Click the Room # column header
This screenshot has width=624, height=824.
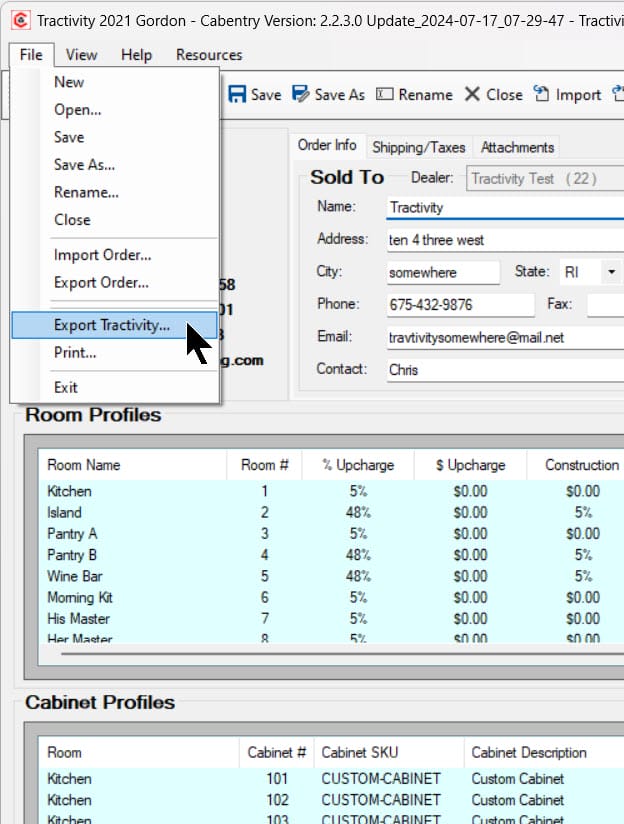click(x=264, y=465)
